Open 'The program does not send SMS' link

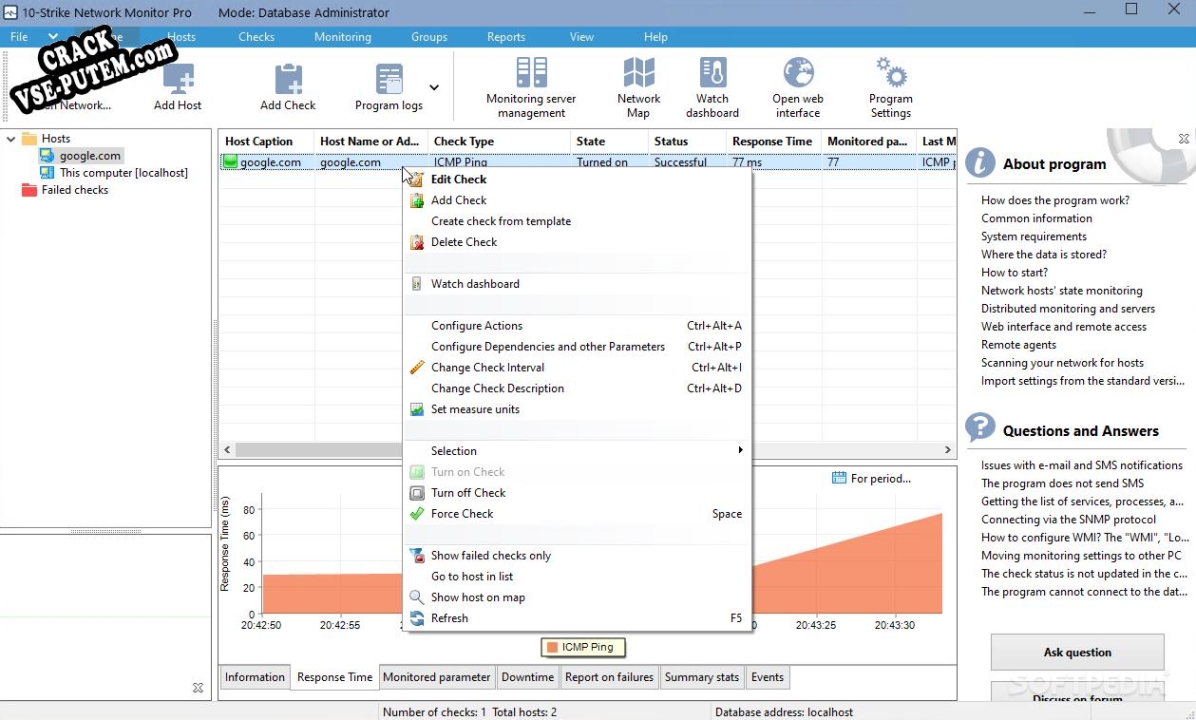coord(1063,484)
